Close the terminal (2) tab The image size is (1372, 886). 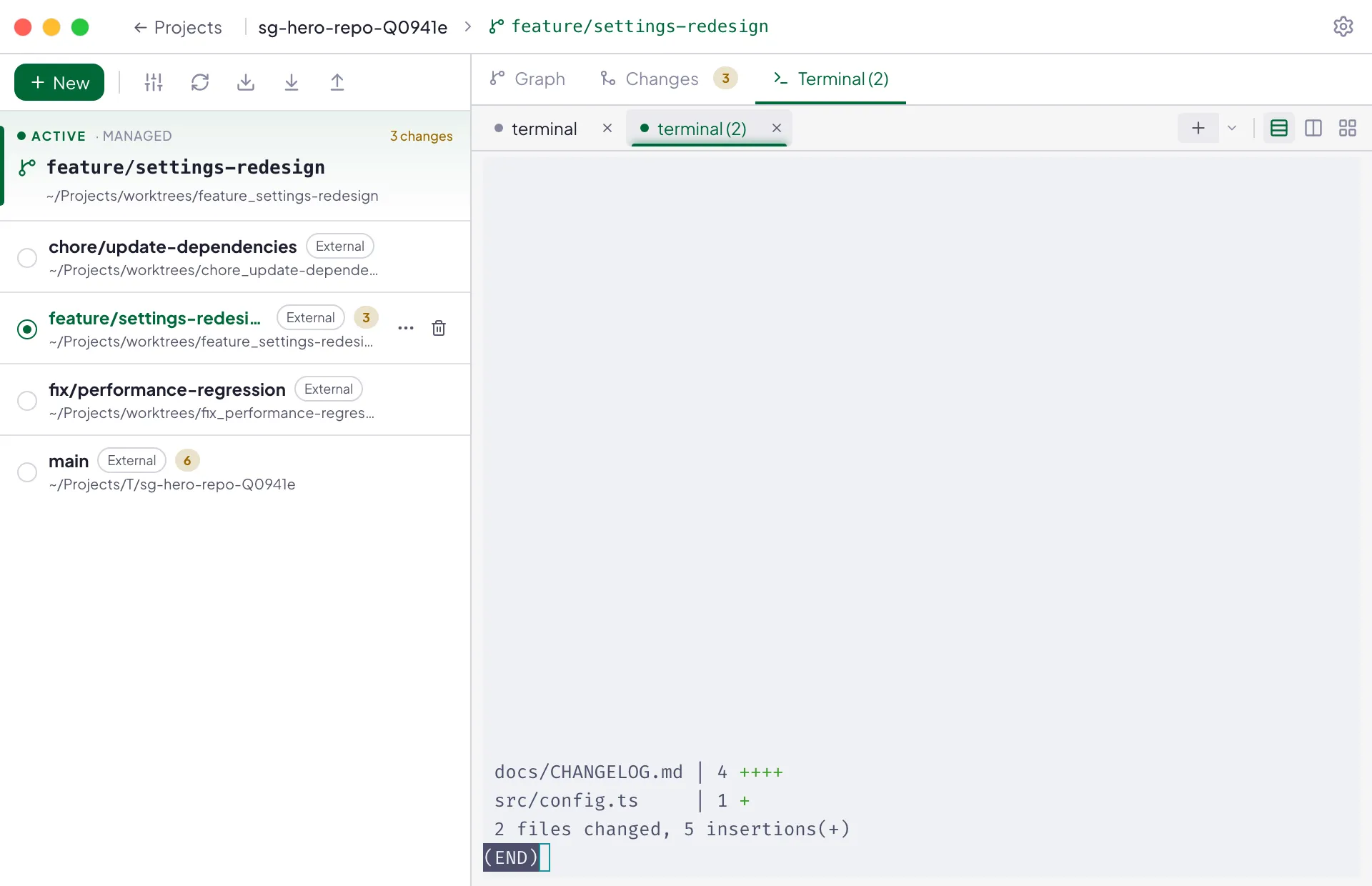tap(777, 128)
